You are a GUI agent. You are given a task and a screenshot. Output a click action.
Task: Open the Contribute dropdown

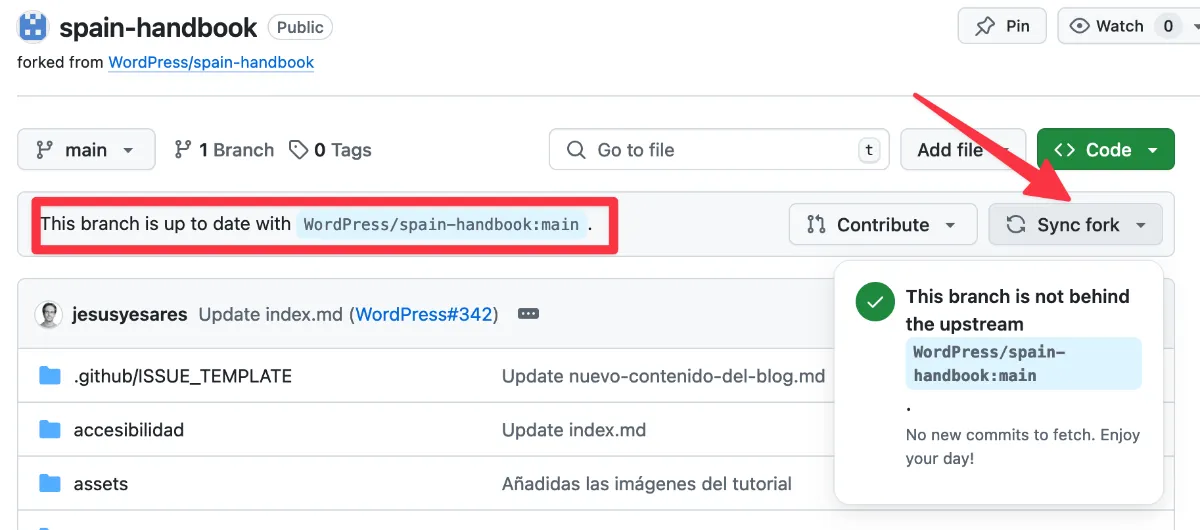[882, 224]
